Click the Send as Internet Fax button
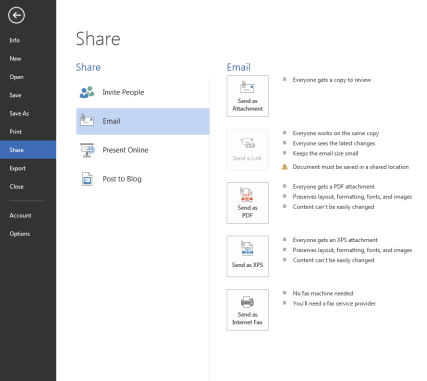The height and width of the screenshot is (381, 427). coord(248,310)
